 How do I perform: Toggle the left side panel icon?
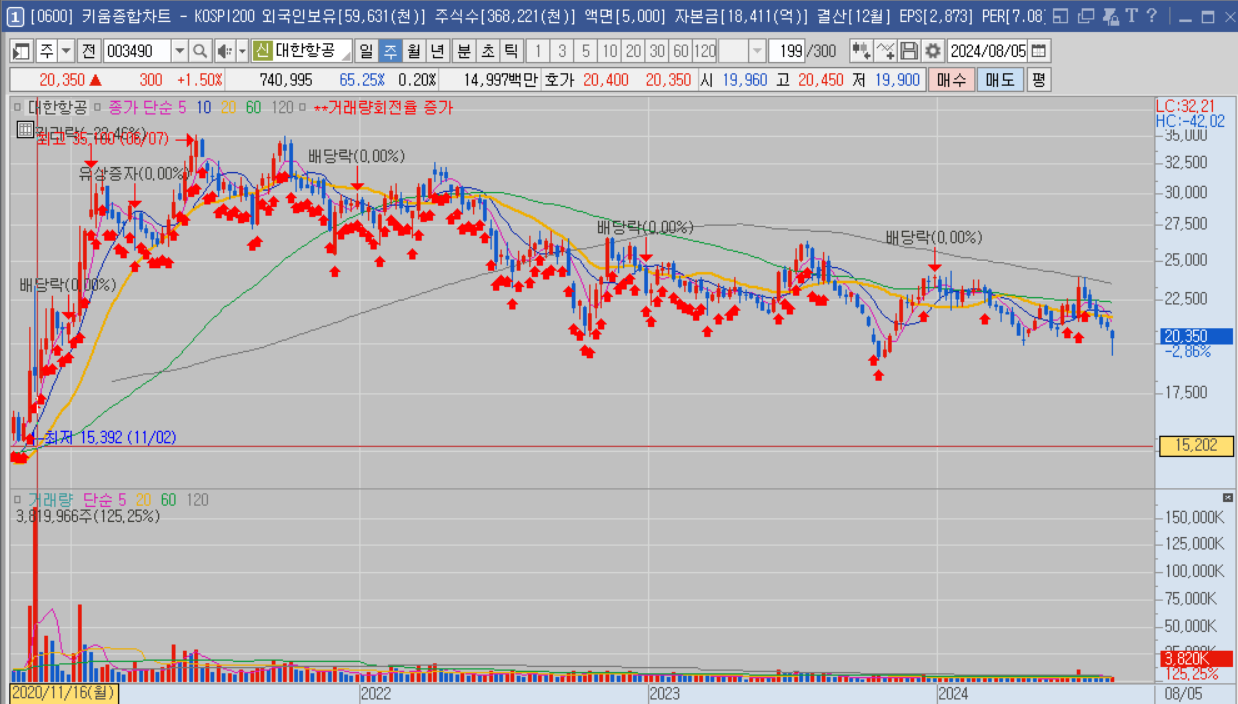click(21, 52)
